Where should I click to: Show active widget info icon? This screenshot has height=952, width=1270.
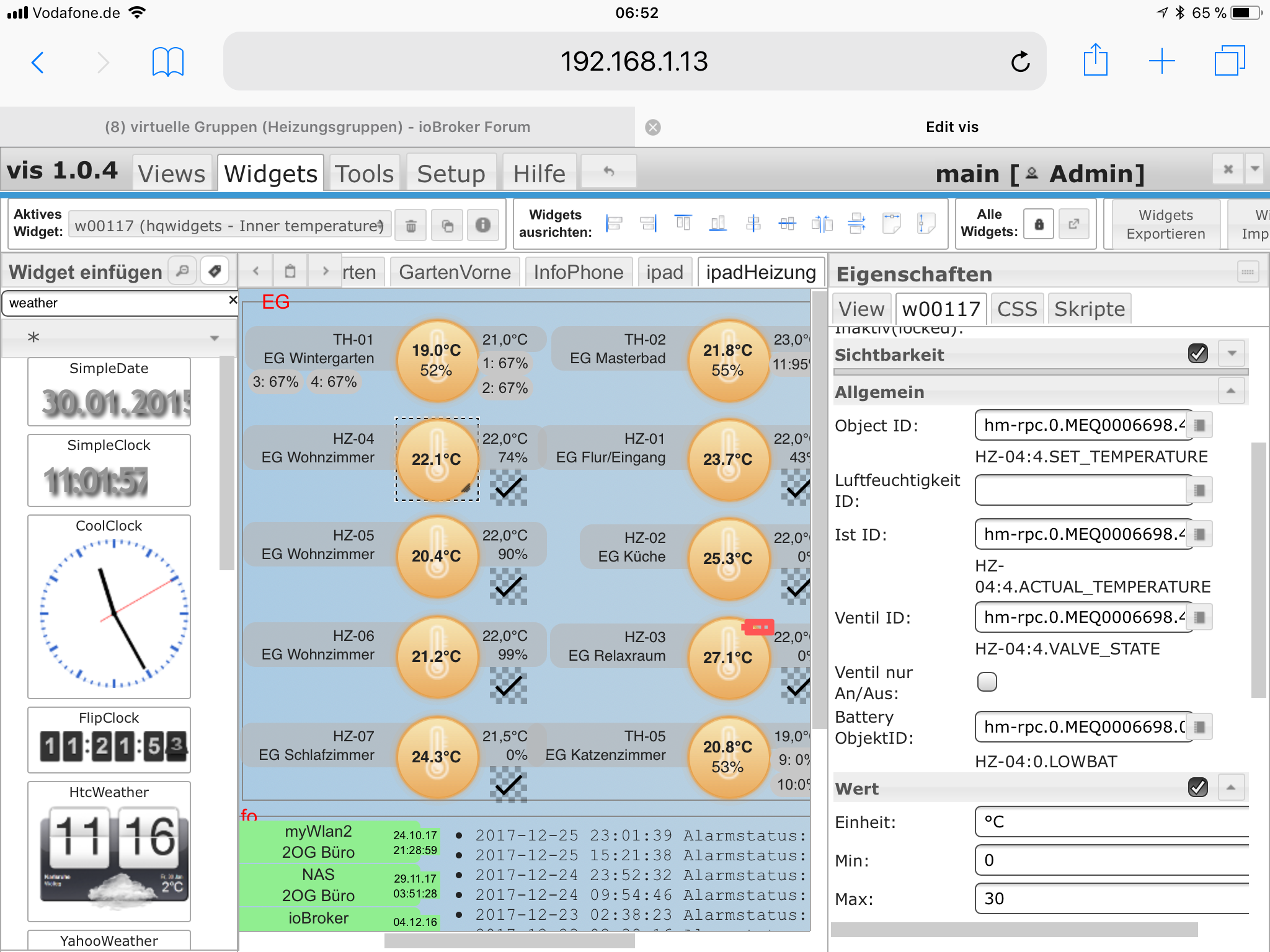point(483,225)
